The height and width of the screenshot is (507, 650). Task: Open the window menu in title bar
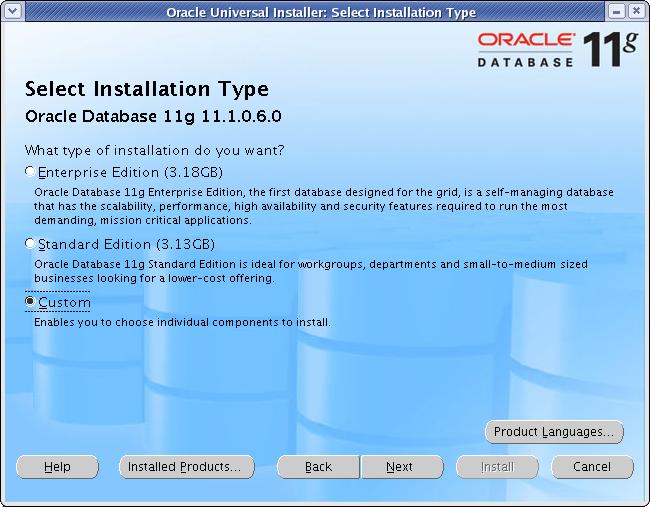tap(13, 11)
